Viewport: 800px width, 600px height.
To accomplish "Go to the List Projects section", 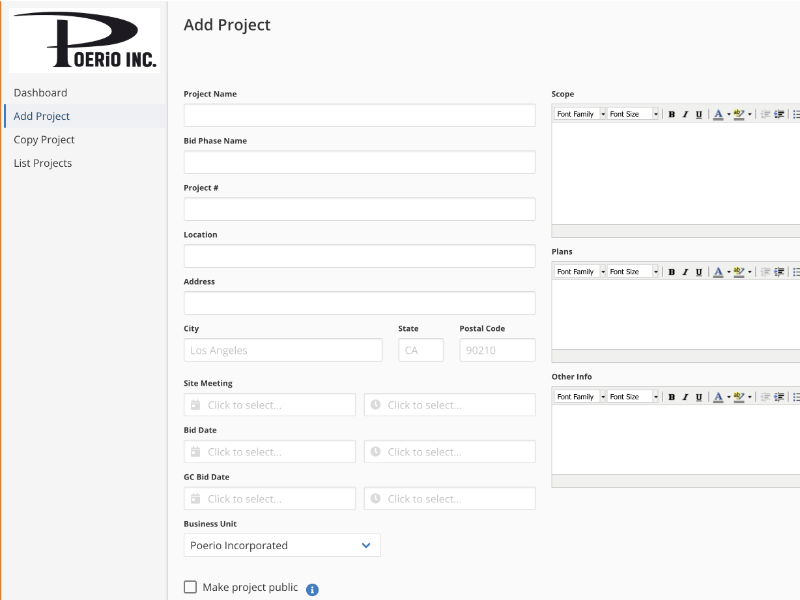I will [44, 162].
